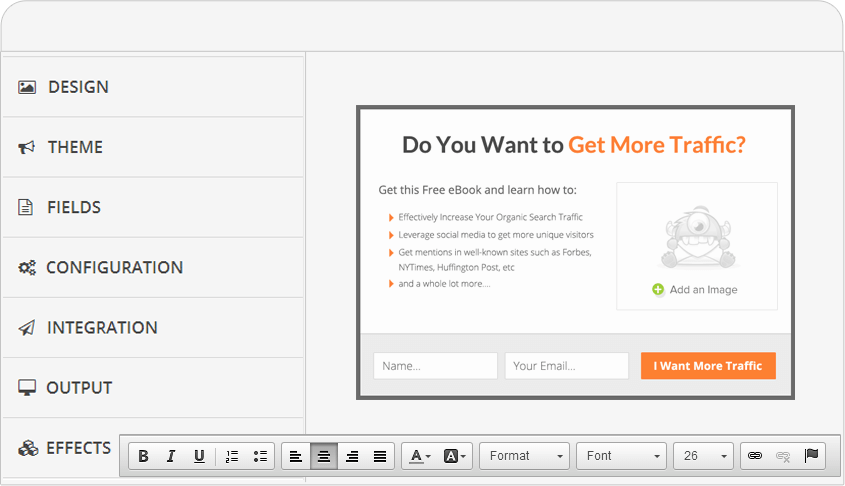Open the CONFIGURATION panel
This screenshot has height=486, width=845.
pos(153,268)
